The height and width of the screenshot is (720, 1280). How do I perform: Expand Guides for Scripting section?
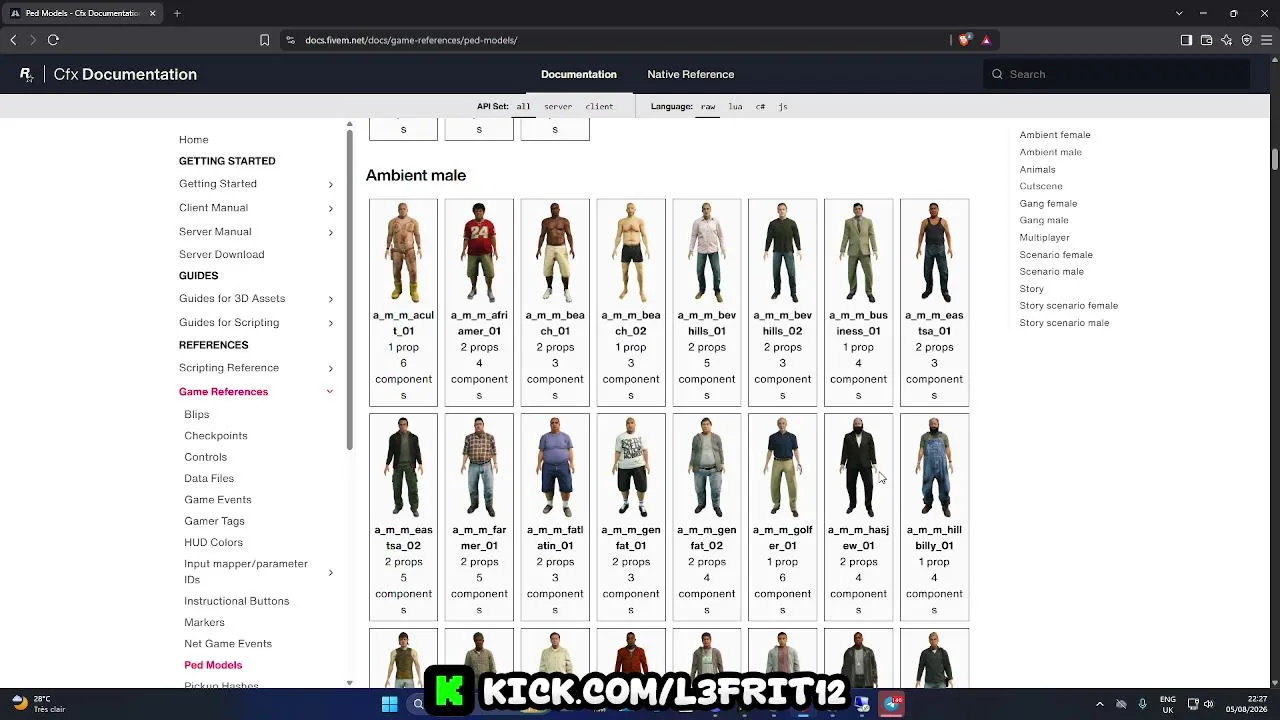click(331, 323)
